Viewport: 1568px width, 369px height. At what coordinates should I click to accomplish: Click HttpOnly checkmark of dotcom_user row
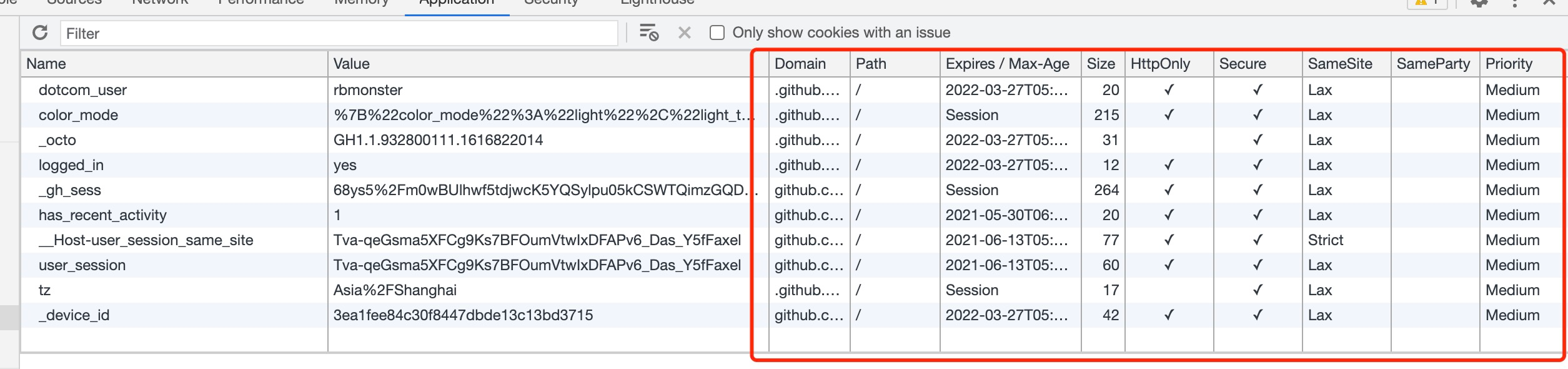[x=1169, y=90]
